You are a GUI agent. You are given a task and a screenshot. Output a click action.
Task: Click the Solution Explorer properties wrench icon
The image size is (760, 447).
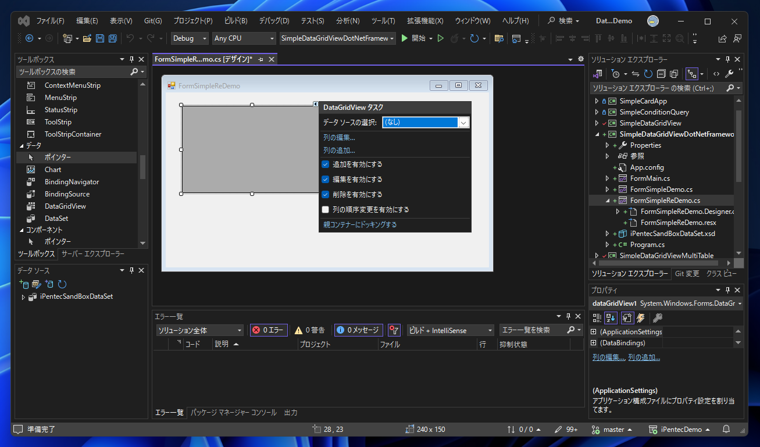click(x=729, y=74)
